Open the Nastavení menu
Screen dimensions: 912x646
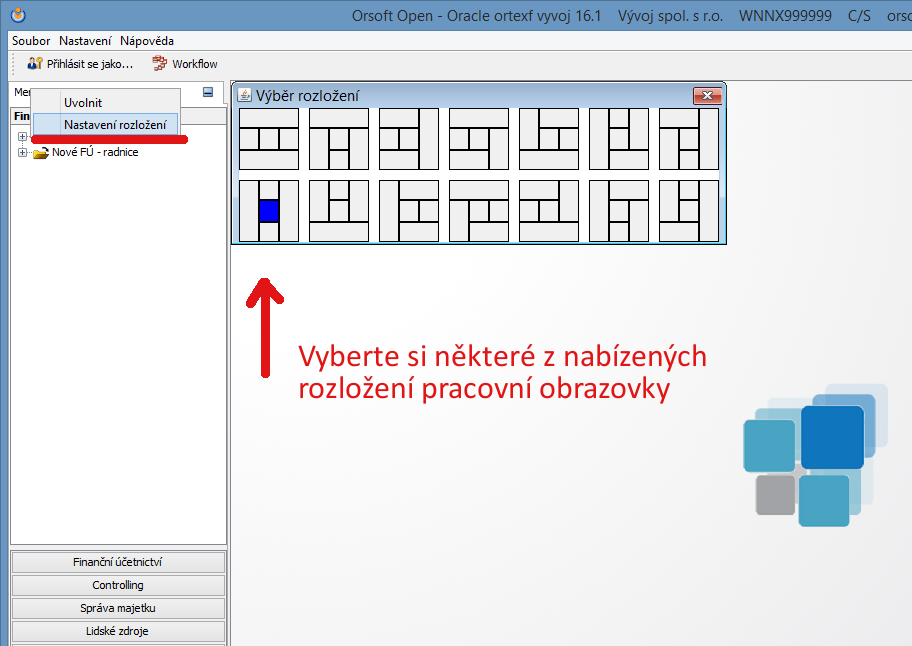point(85,41)
